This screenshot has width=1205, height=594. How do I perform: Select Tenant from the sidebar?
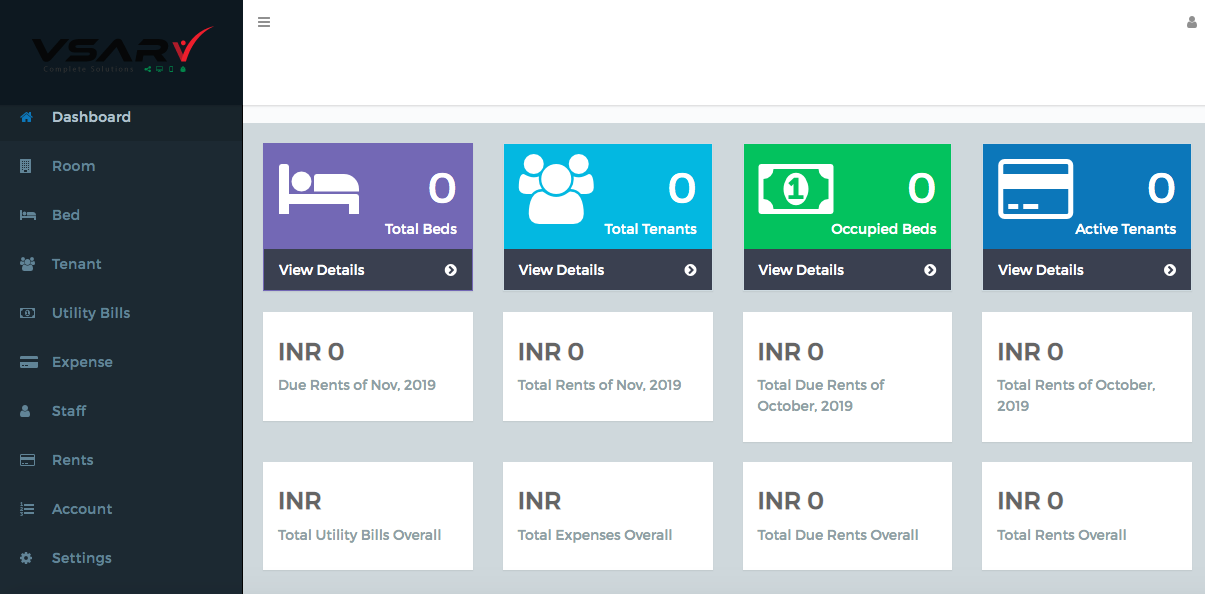click(x=76, y=264)
